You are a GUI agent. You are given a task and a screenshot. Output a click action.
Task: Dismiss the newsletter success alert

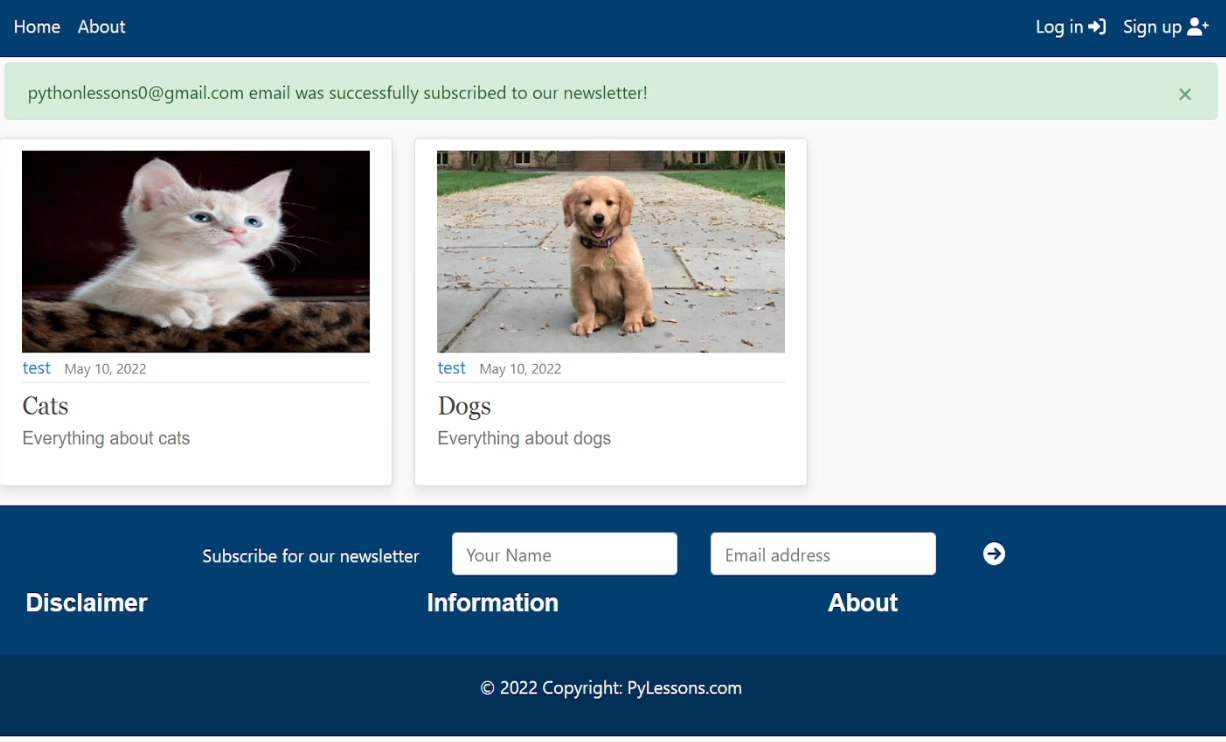[x=1184, y=94]
